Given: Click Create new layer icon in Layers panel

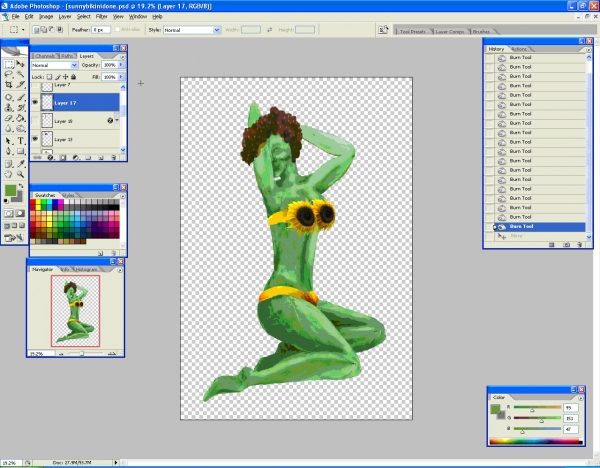Looking at the screenshot, I should (101, 157).
